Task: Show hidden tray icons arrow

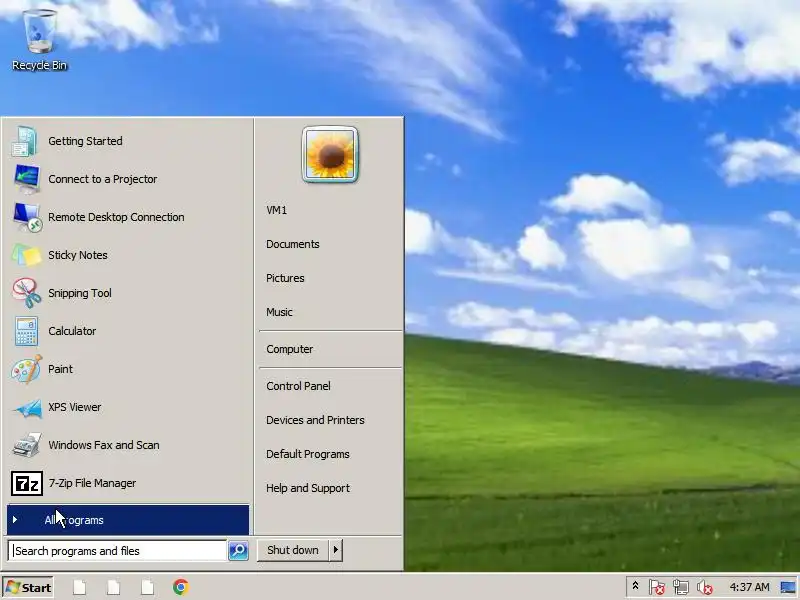Action: tap(635, 586)
